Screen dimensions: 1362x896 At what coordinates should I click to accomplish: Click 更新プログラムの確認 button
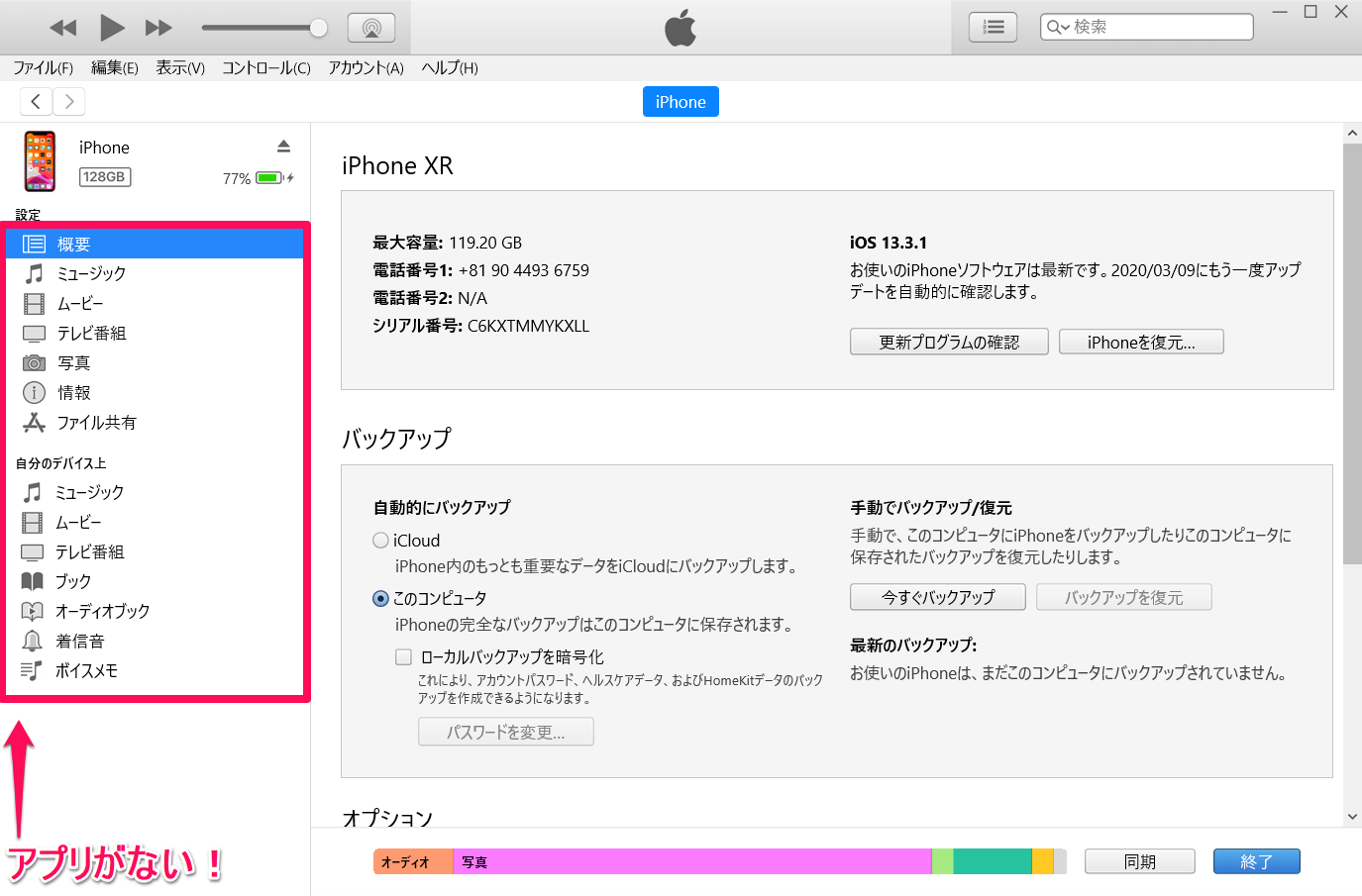[x=949, y=342]
